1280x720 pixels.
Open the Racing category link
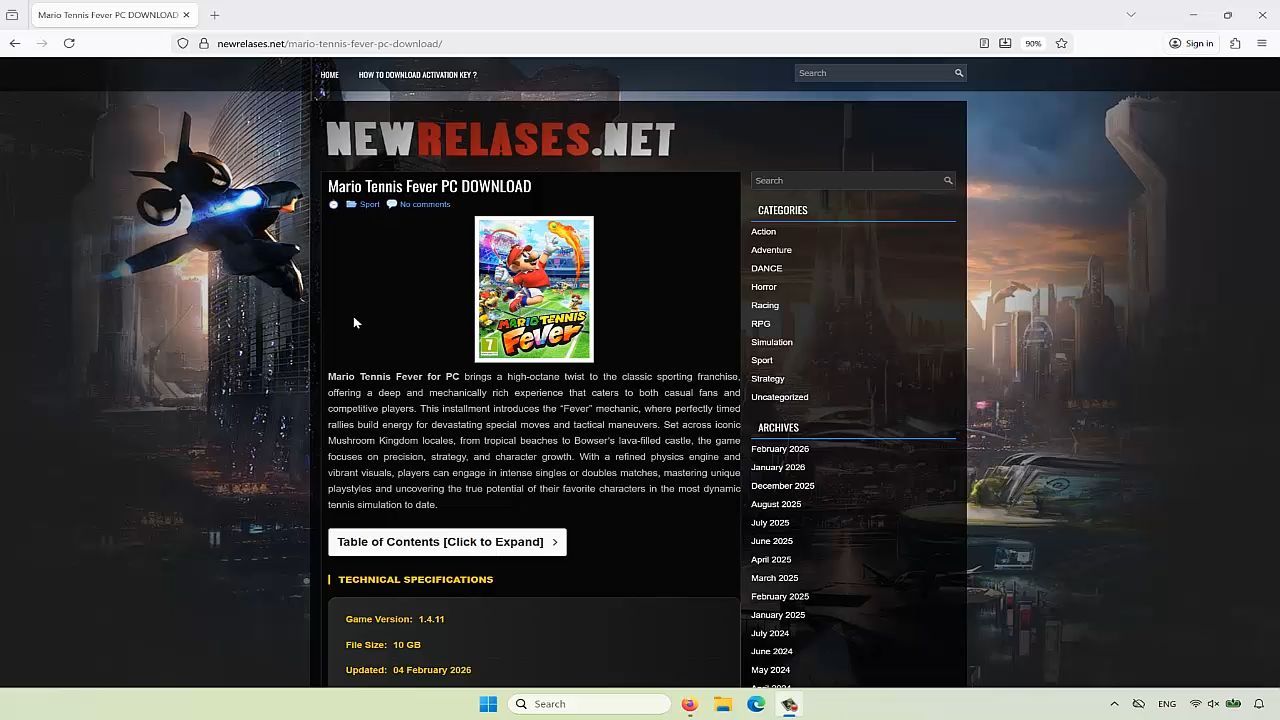point(765,305)
